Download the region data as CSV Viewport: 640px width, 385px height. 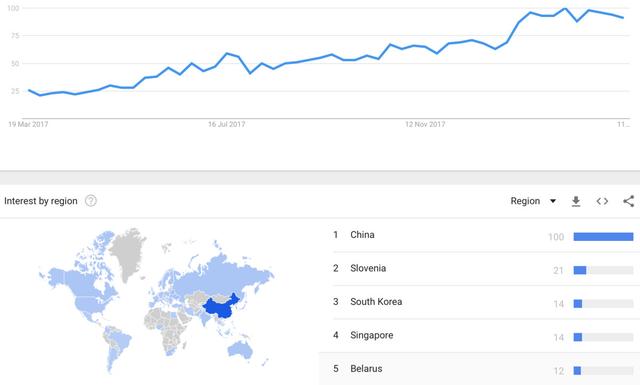pos(576,201)
